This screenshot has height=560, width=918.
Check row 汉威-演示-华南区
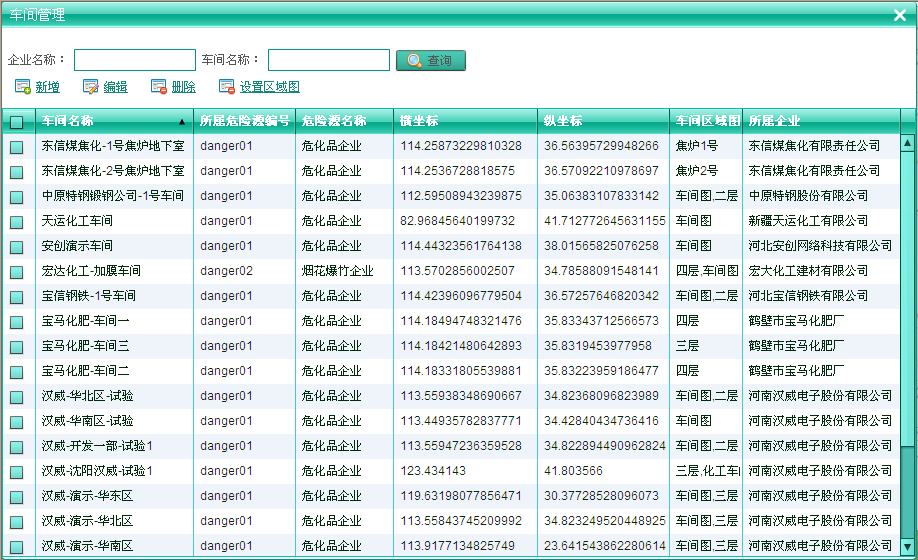(16, 547)
